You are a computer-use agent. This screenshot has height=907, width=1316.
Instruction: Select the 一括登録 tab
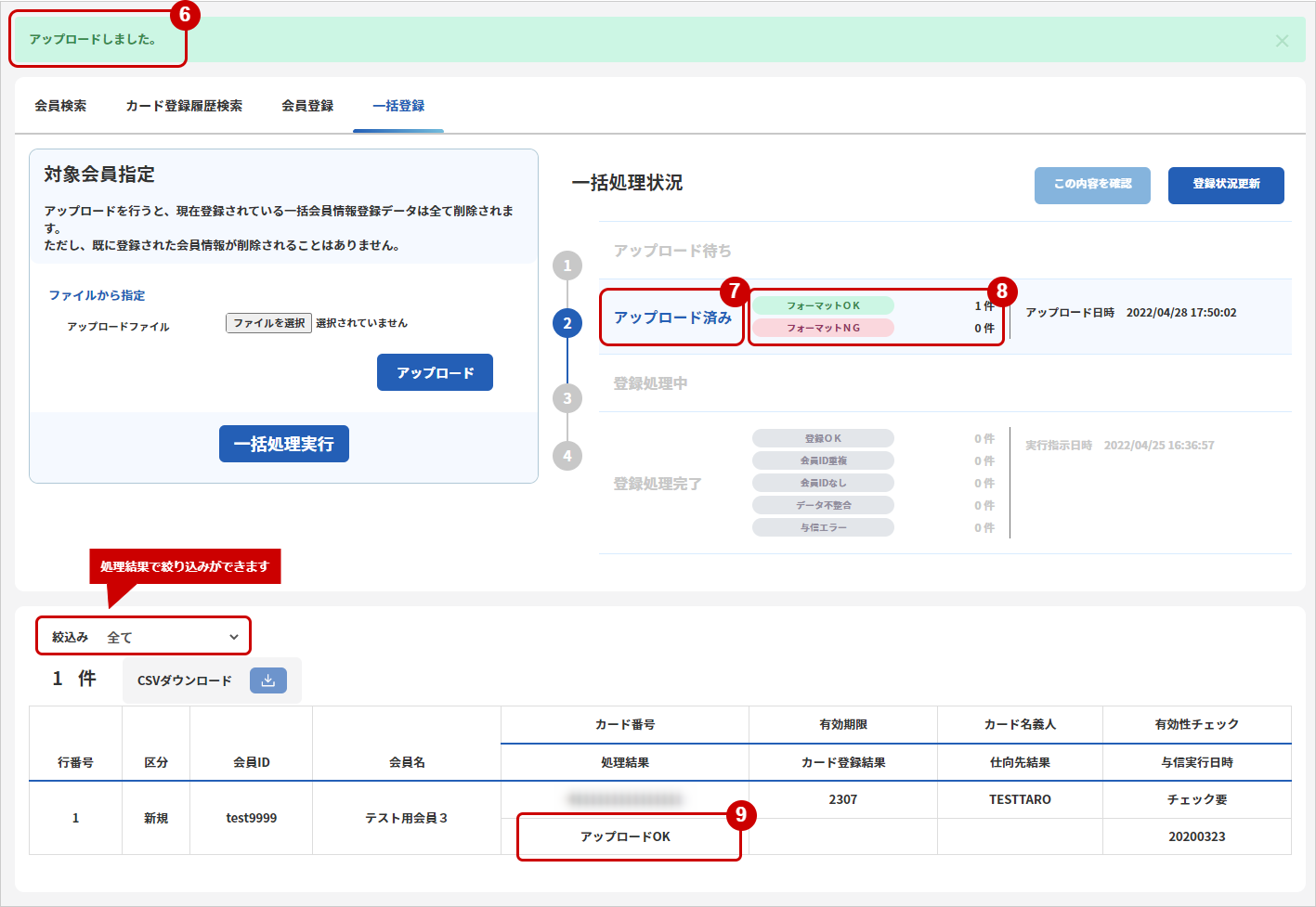(398, 106)
